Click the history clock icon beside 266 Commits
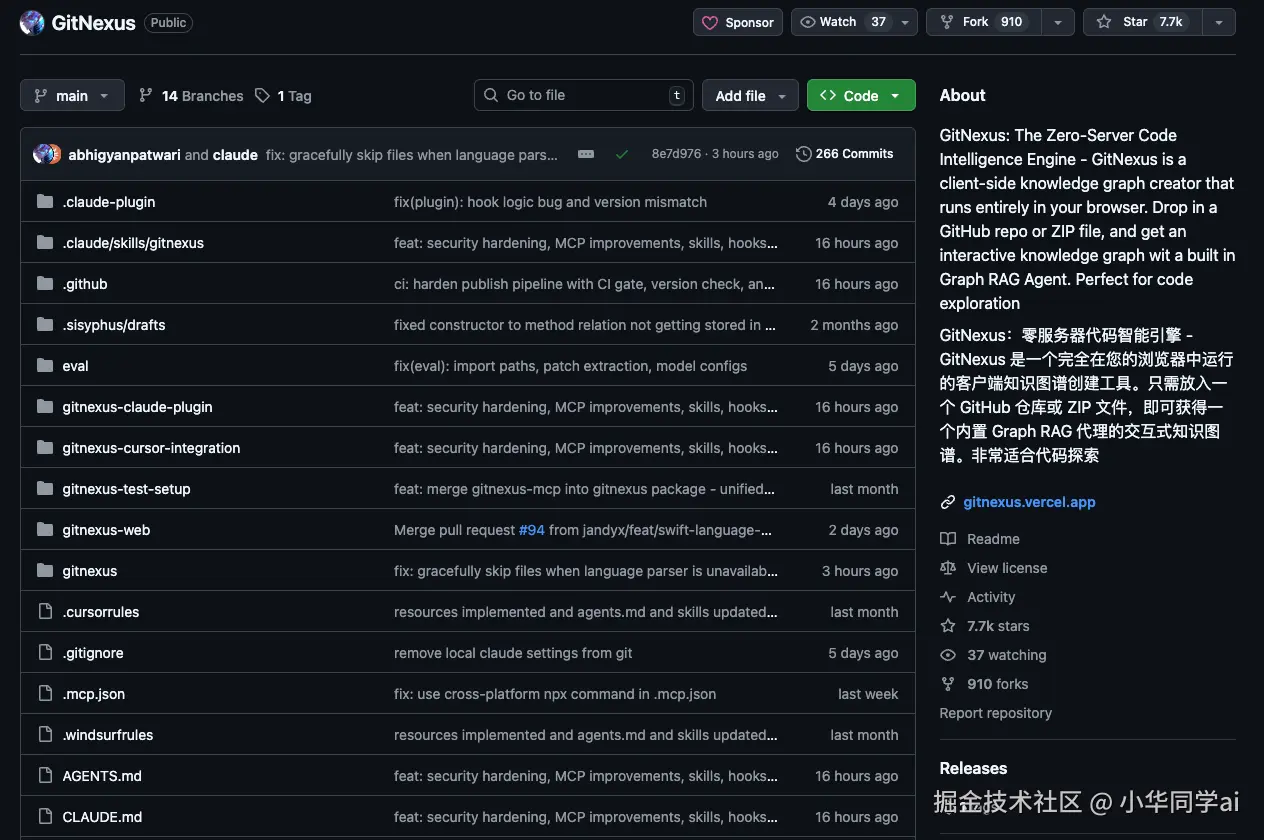Image resolution: width=1264 pixels, height=840 pixels. (803, 154)
